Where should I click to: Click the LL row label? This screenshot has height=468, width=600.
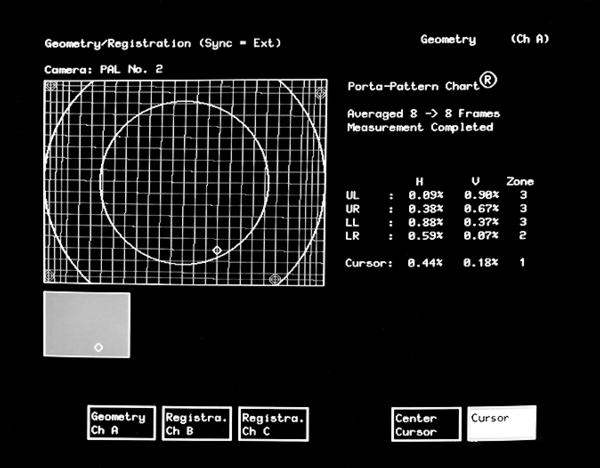pos(352,223)
